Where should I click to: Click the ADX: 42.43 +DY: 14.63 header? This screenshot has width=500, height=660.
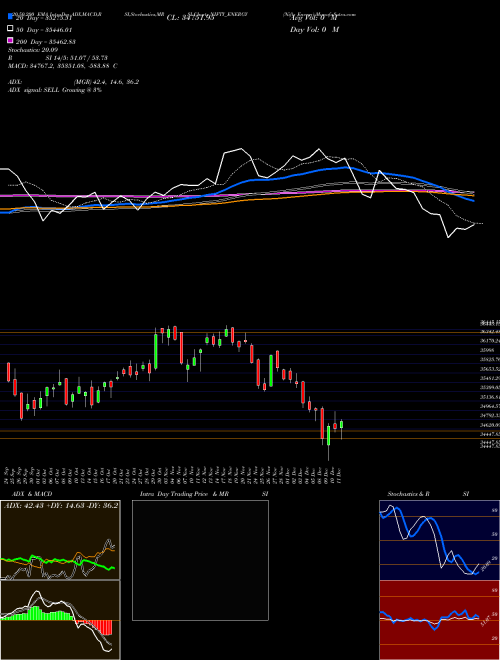point(61,505)
